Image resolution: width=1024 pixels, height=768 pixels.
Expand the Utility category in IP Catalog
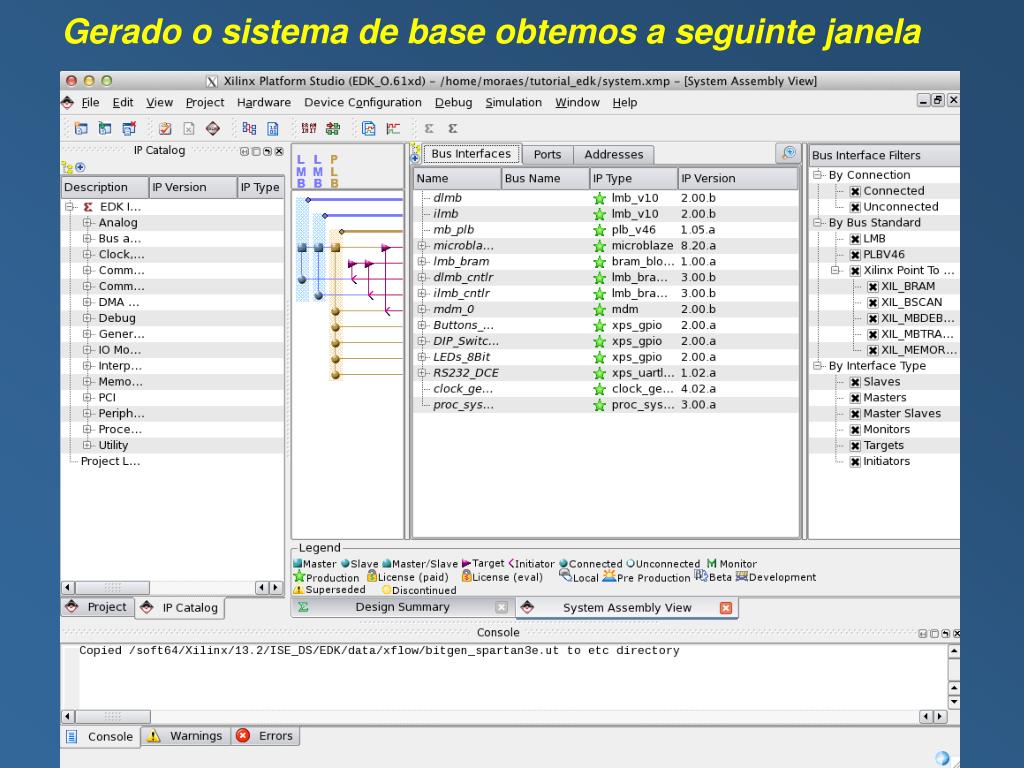coord(87,445)
